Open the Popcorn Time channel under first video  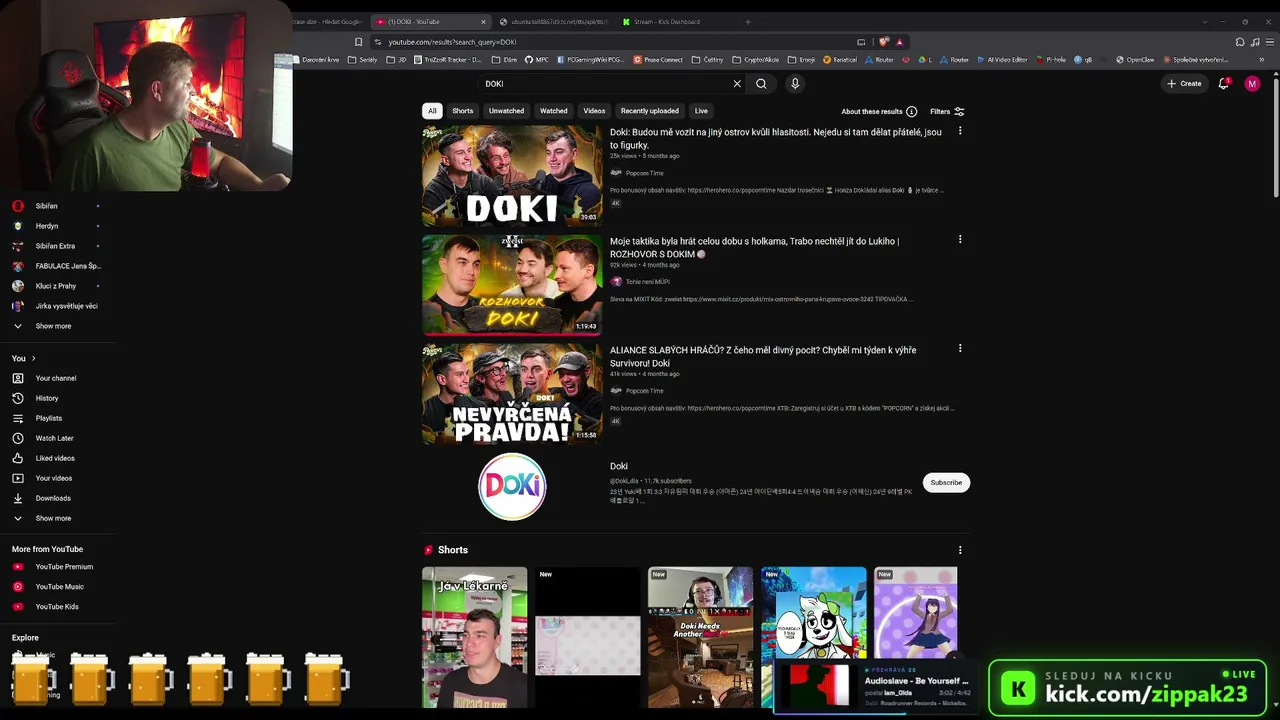pos(644,173)
